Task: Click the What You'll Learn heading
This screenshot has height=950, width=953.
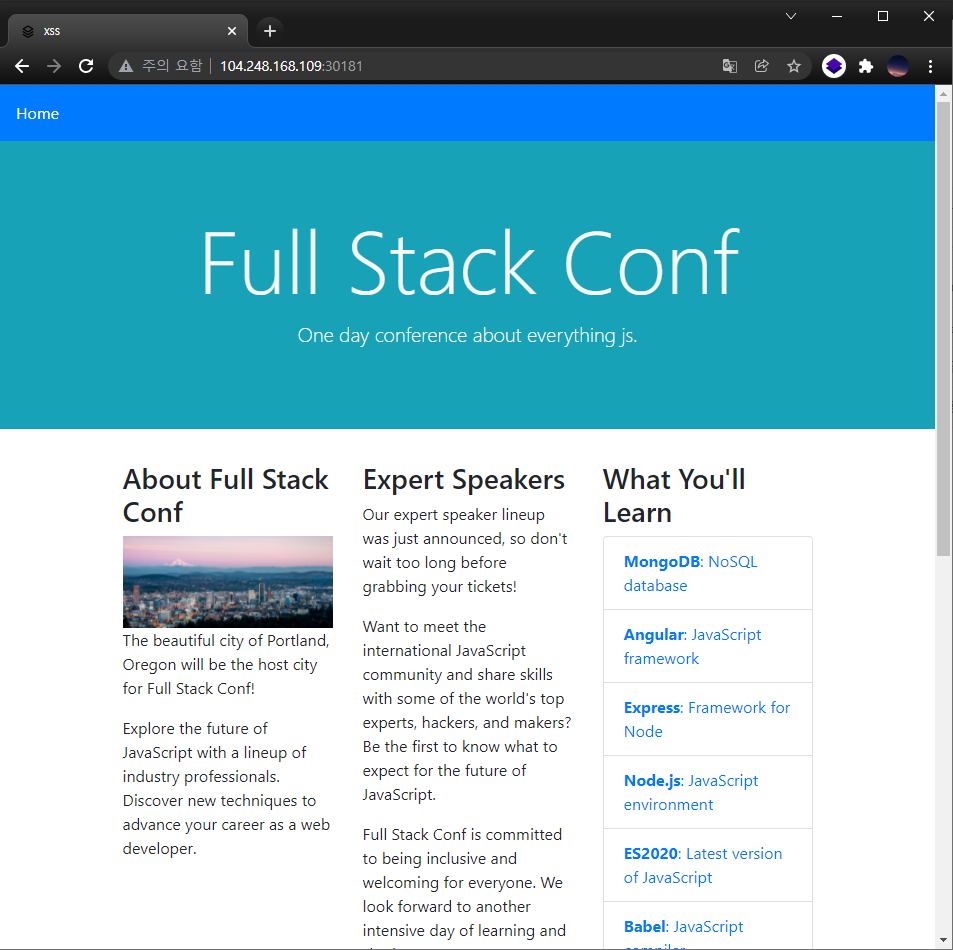Action: pos(674,496)
